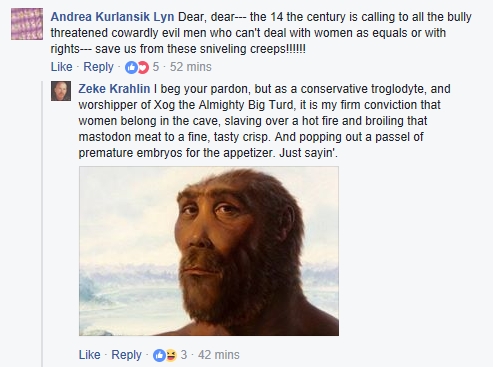Visit Zeke Krahlin's profile name link

click(x=114, y=89)
